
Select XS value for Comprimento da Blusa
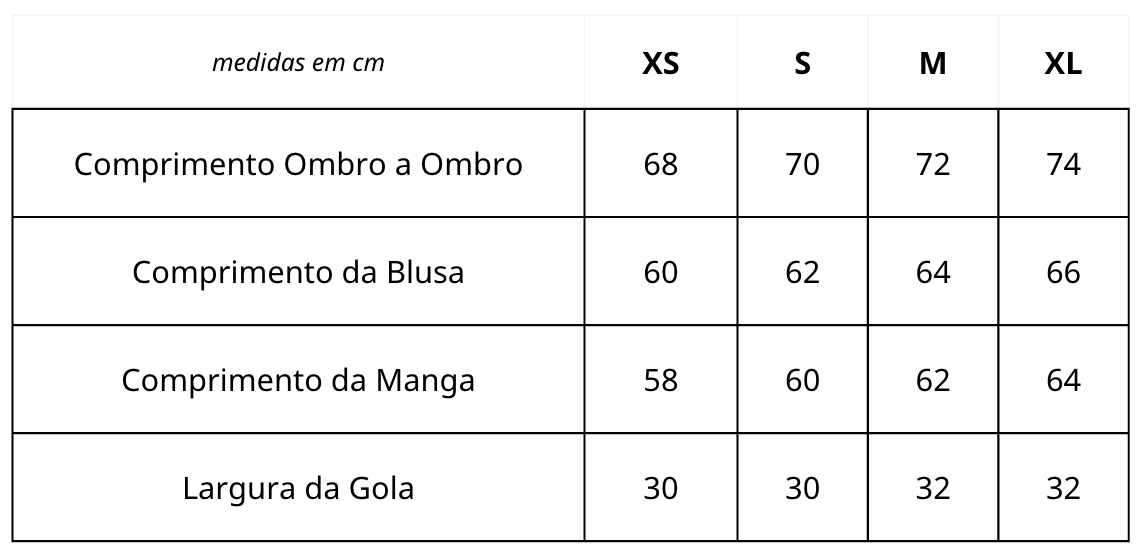[x=660, y=272]
